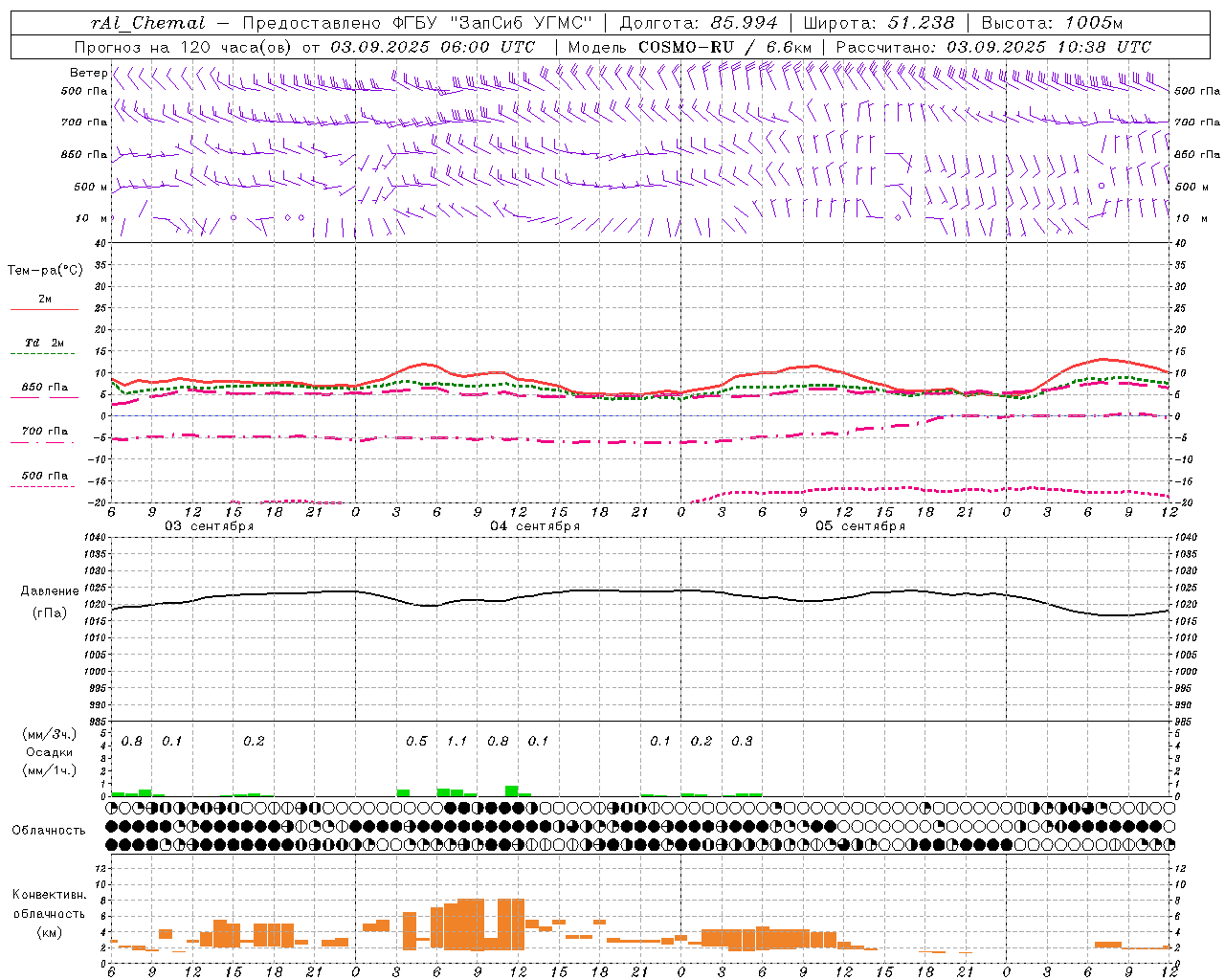Viewport: 1225px width, 980px height.
Task: Click the Высота: 1005м value
Action: point(1053,23)
